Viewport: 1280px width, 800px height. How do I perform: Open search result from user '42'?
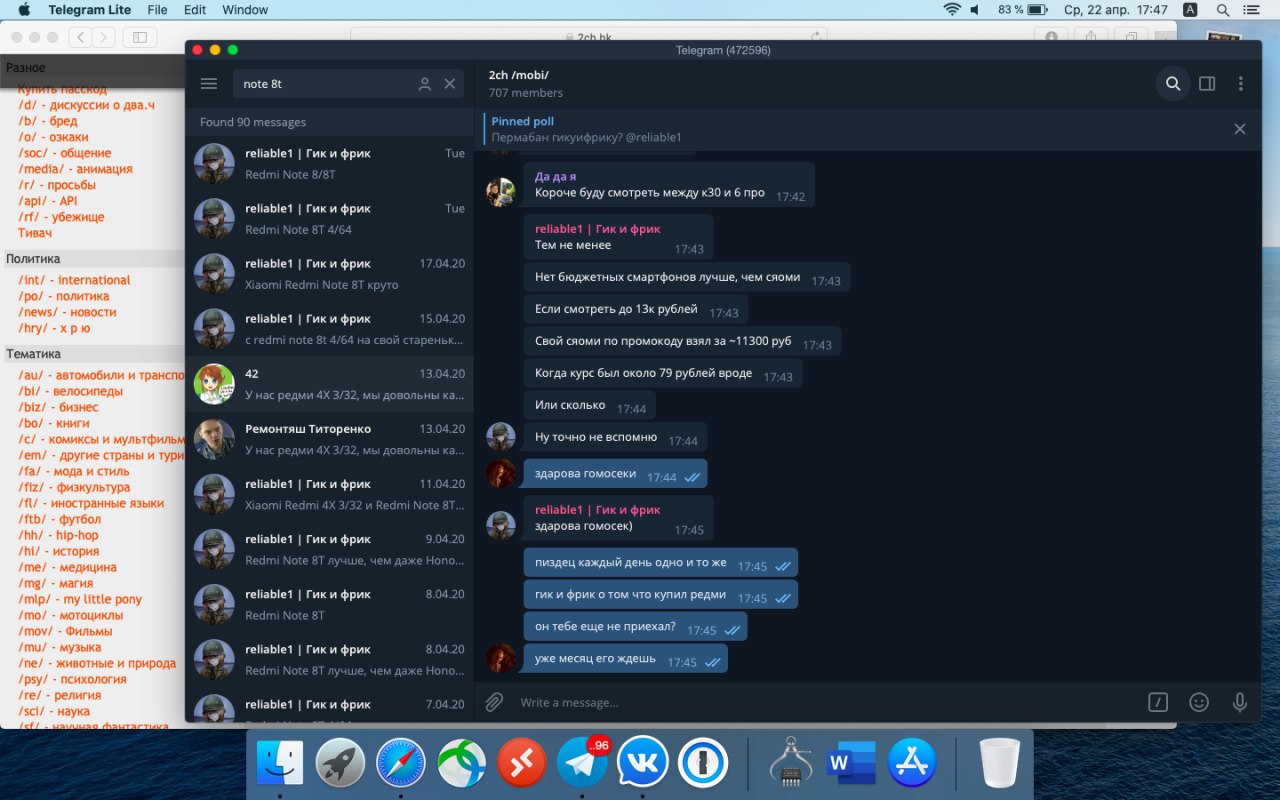click(329, 384)
